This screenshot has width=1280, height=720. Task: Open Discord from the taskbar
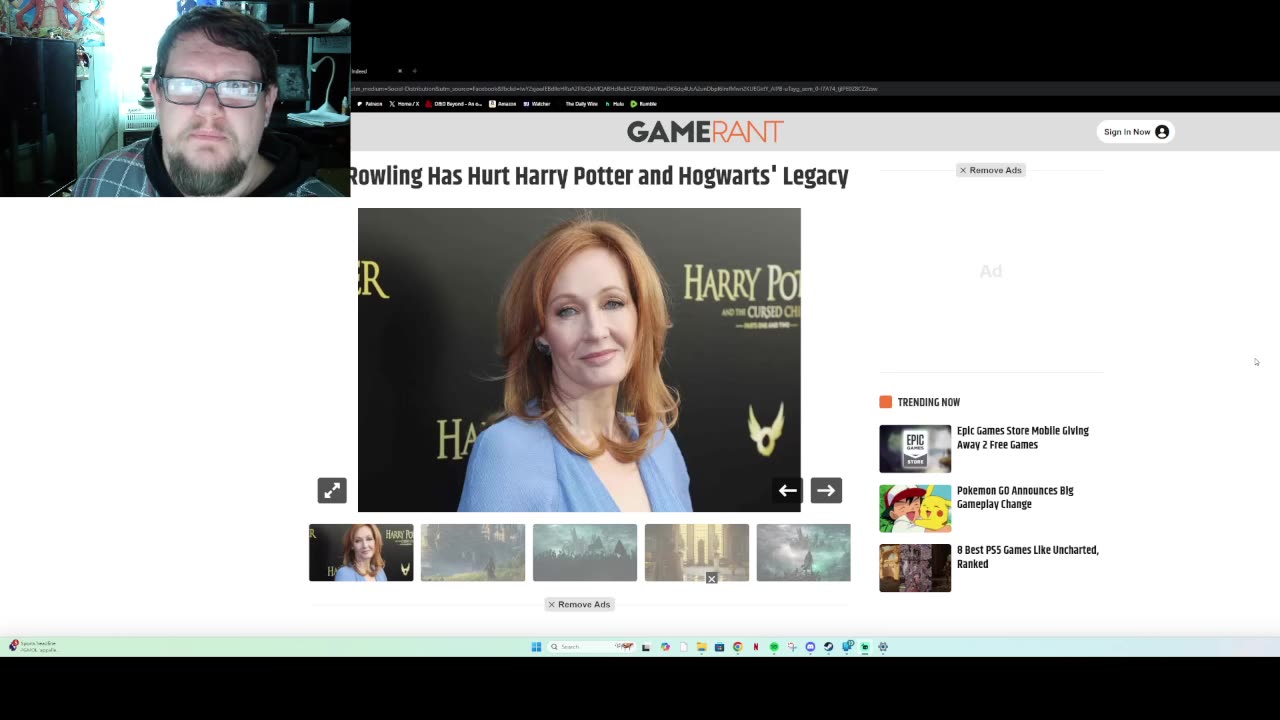810,647
